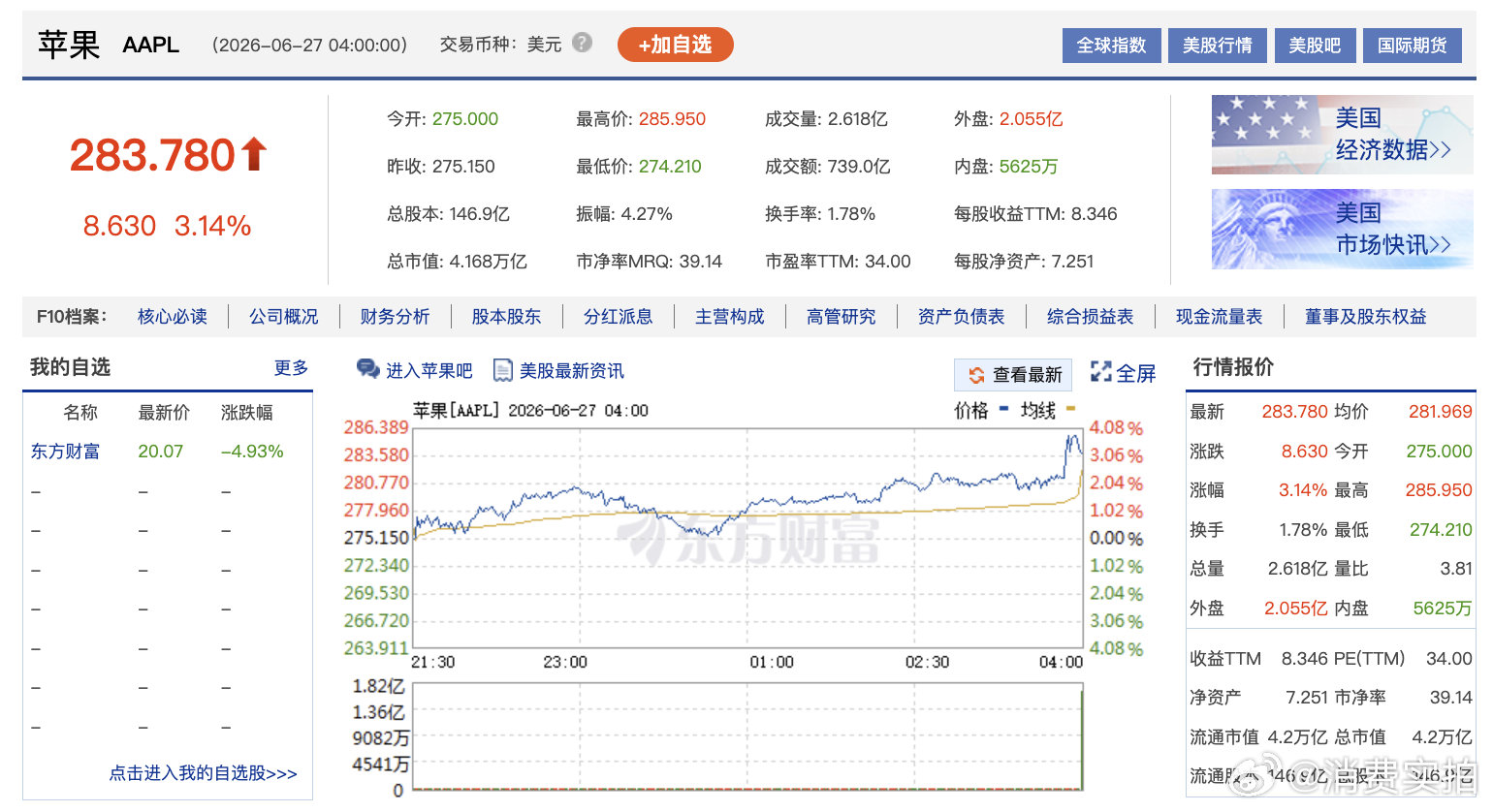Viewport: 1493px width, 812px height.
Task: Go to 美股吧 forum
Action: 1315,46
